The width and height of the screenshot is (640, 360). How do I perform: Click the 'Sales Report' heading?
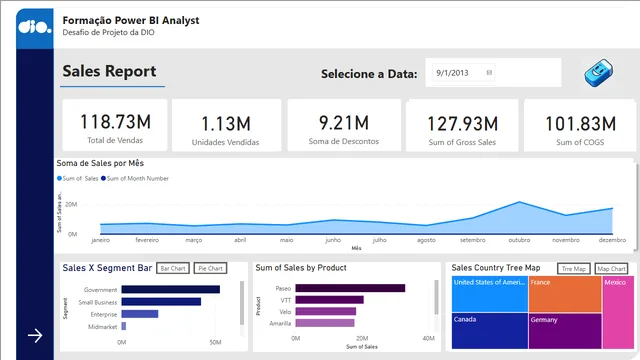pyautogui.click(x=109, y=71)
